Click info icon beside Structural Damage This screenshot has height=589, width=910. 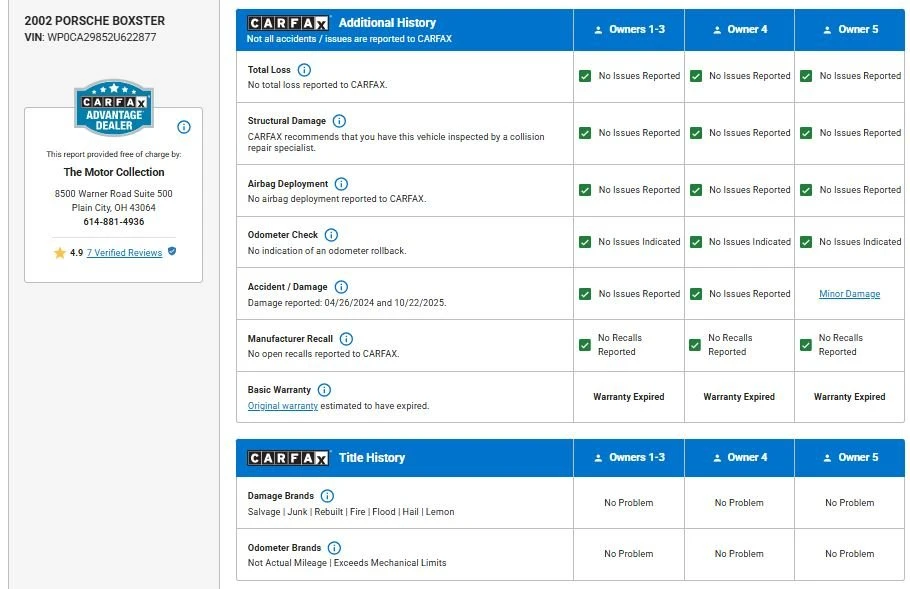[339, 121]
